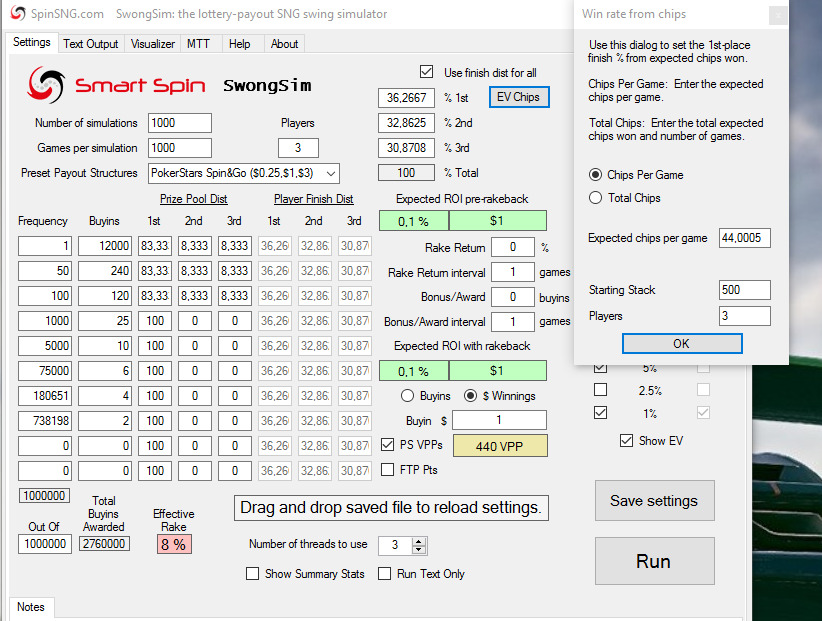Open the About tab
Image resolution: width=822 pixels, height=621 pixels.
tap(284, 44)
